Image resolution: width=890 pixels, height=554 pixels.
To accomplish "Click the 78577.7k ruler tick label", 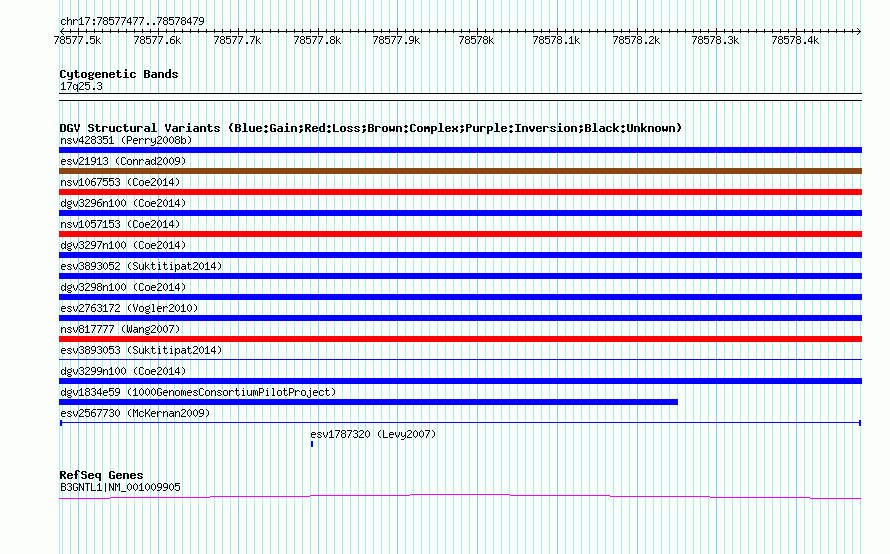I will click(237, 40).
